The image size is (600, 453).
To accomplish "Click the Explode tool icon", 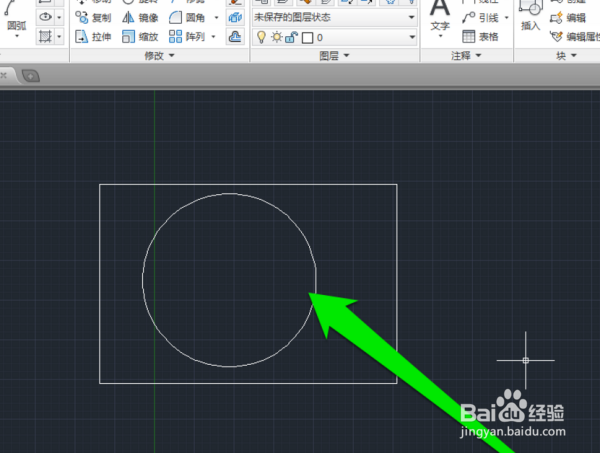I will coord(235,18).
